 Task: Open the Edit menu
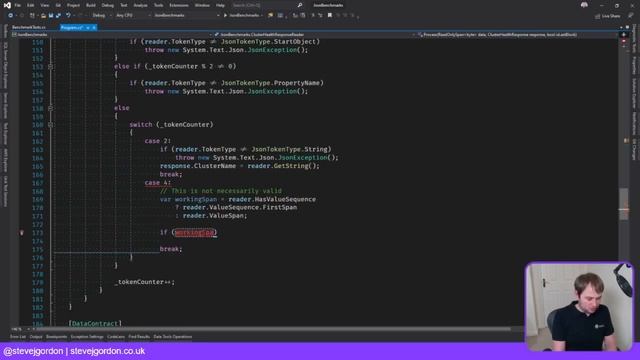point(30,5)
